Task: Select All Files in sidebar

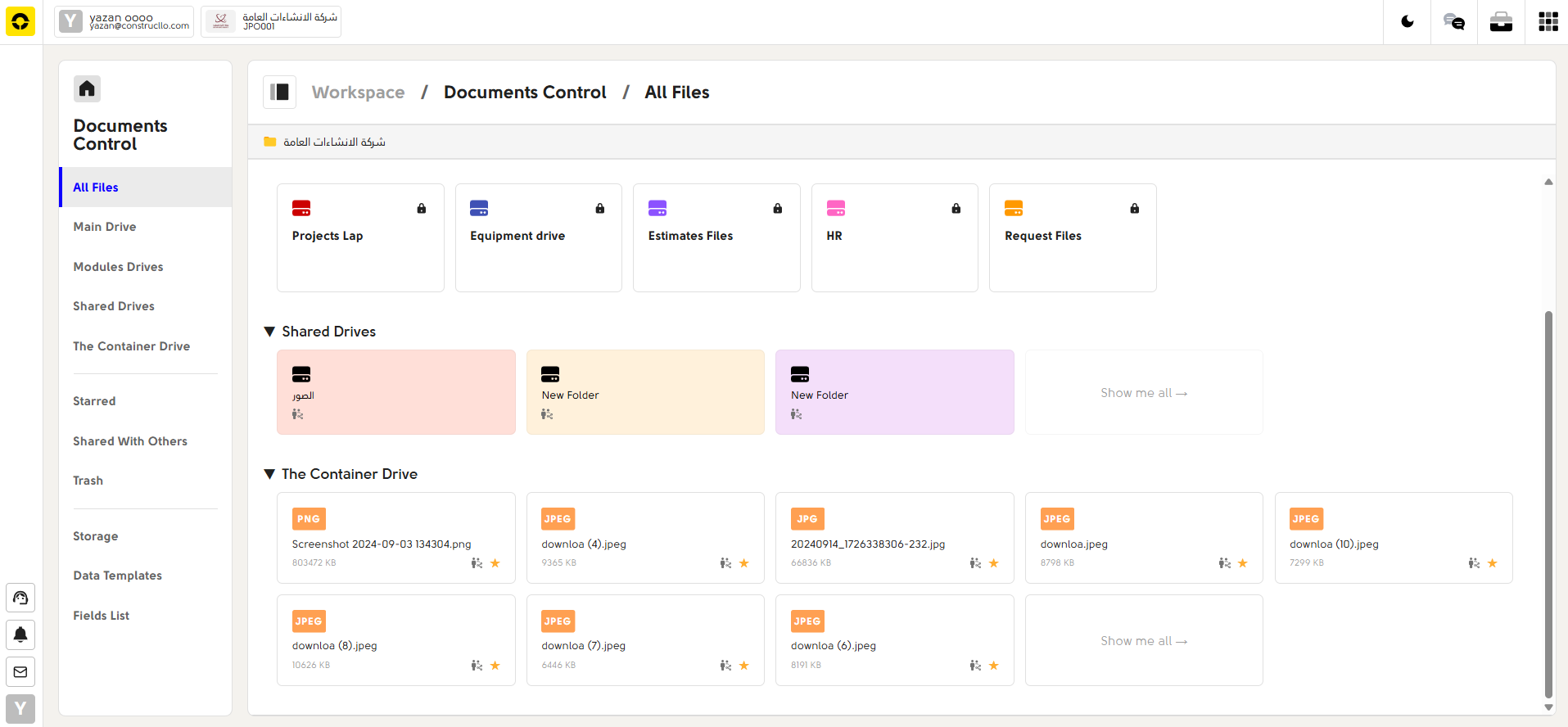Action: [x=146, y=187]
